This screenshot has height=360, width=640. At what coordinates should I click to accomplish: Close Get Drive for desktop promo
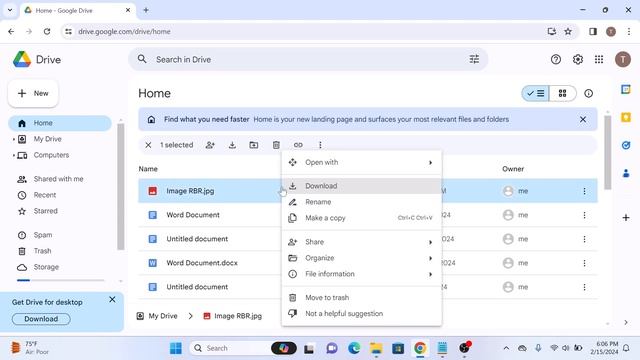pyautogui.click(x=112, y=300)
